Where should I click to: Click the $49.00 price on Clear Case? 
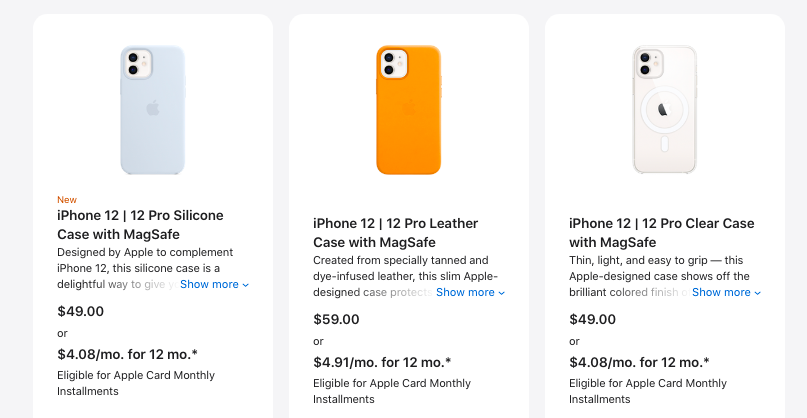[x=592, y=319]
